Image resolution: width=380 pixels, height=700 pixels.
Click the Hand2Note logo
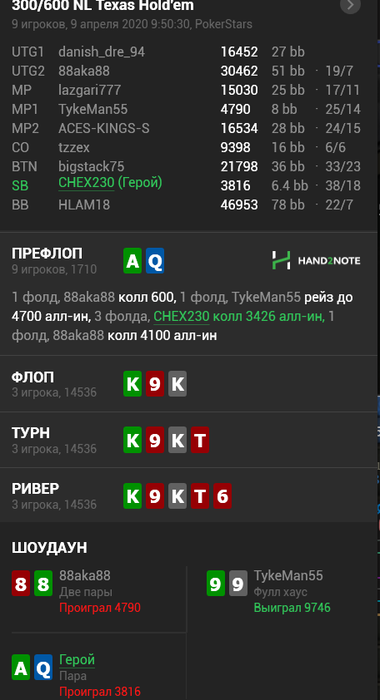pos(316,260)
